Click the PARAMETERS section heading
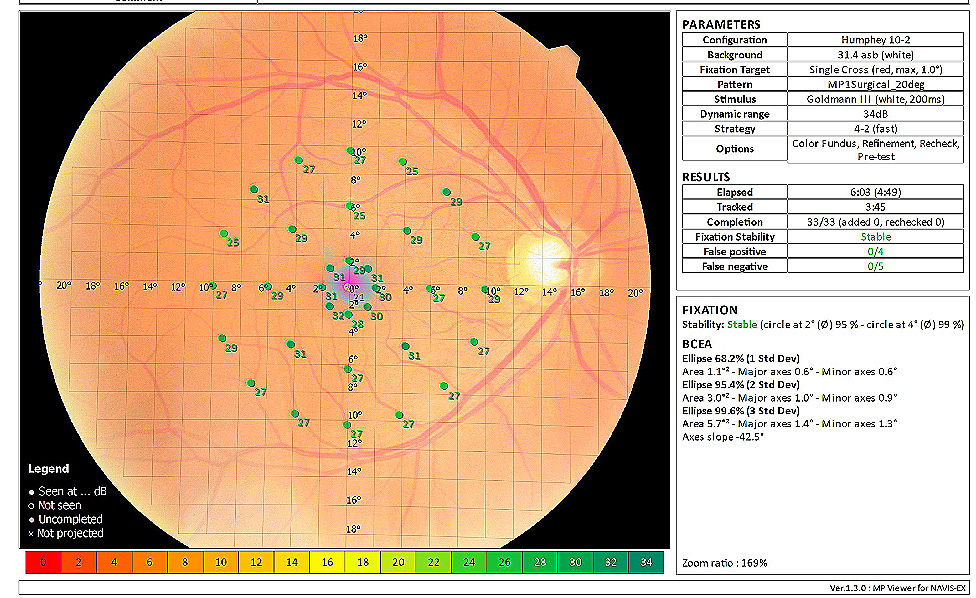Image resolution: width=976 pixels, height=598 pixels. tap(721, 25)
